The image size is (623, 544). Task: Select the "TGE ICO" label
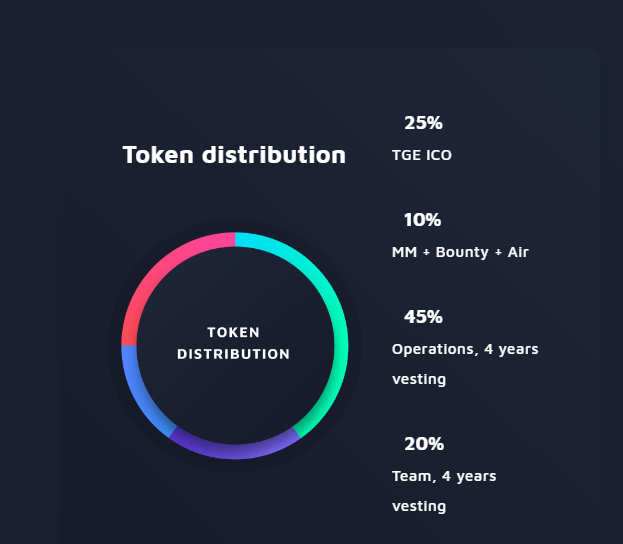click(422, 155)
